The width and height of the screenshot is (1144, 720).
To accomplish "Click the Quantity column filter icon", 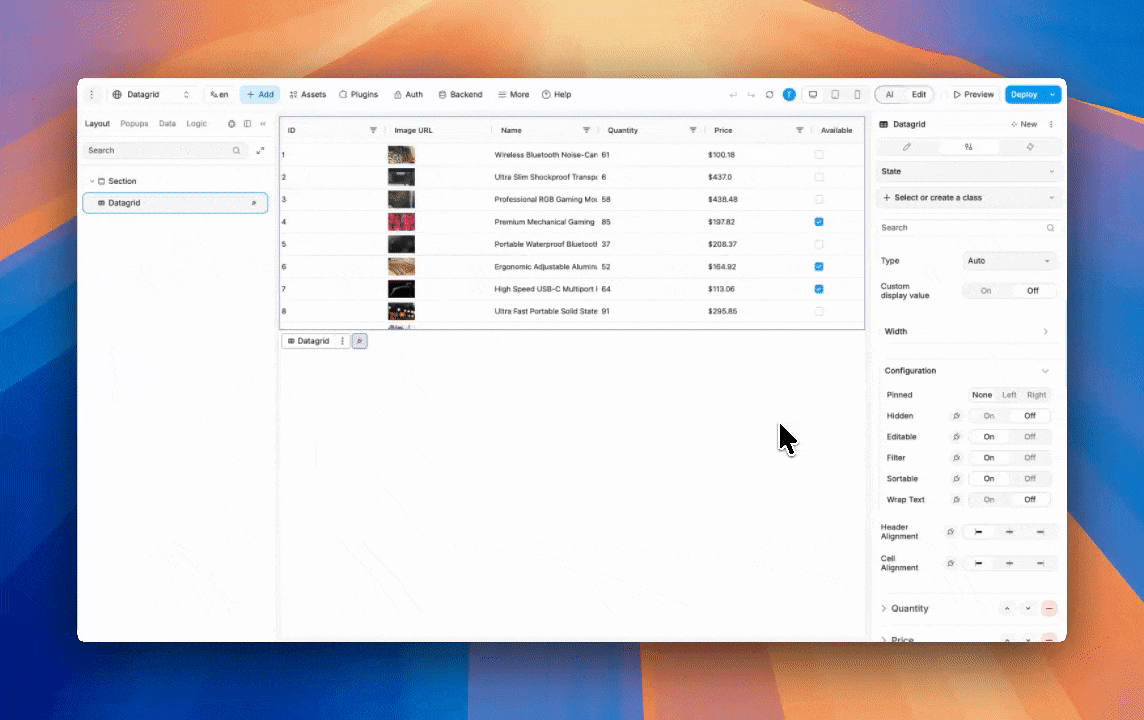I will [x=692, y=131].
